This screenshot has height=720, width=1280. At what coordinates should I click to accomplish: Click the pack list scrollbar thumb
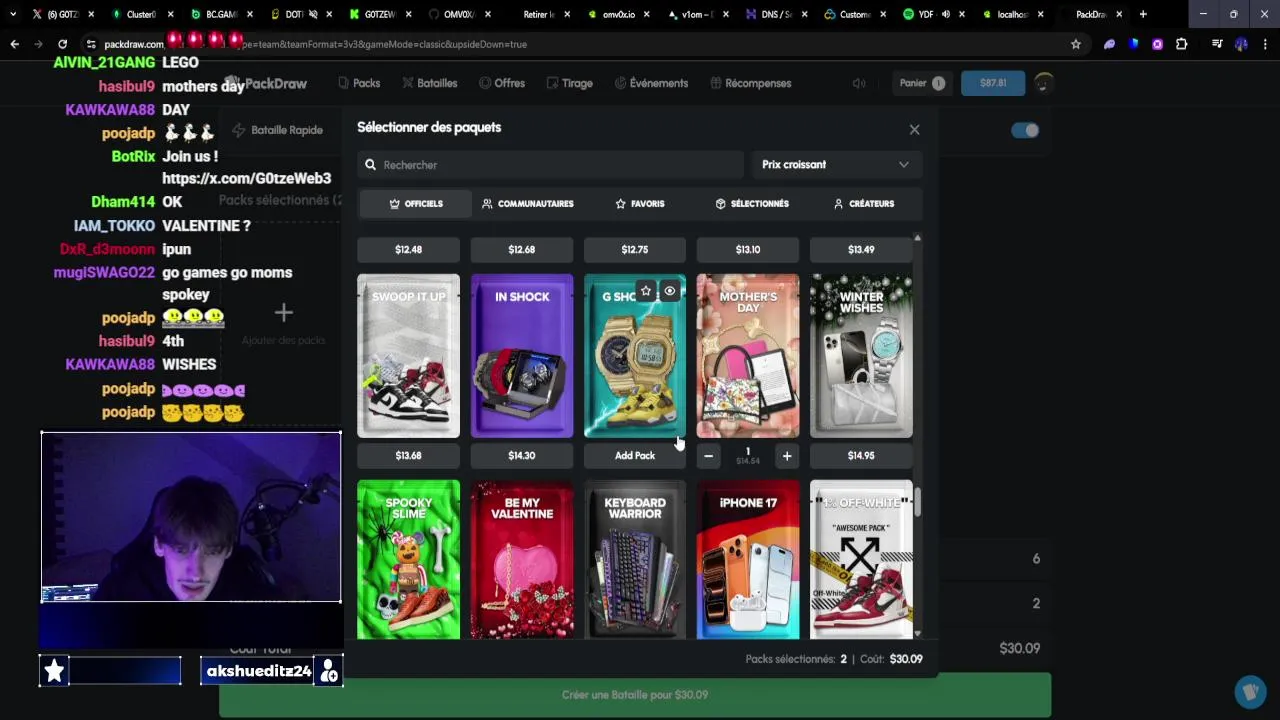(x=917, y=503)
